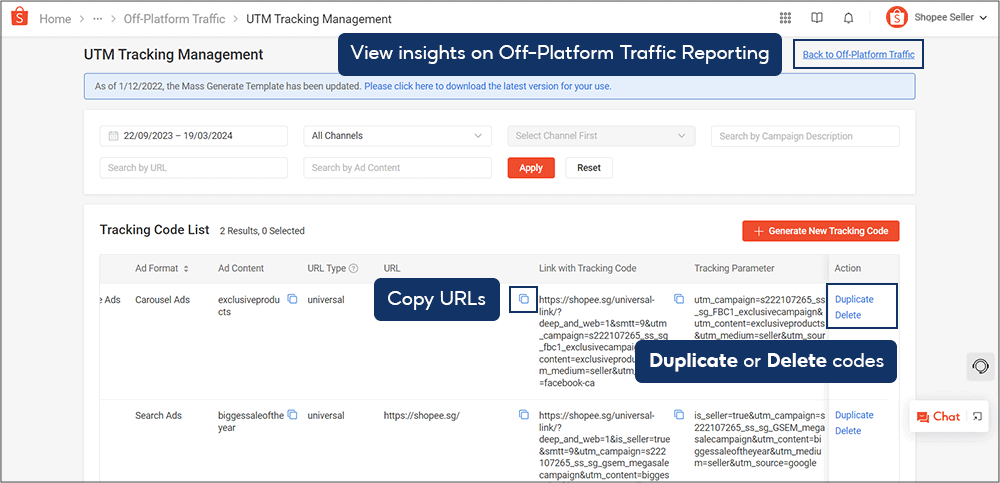Copy https://shopee.sg/ URL icon
1000x483 pixels.
(x=524, y=415)
